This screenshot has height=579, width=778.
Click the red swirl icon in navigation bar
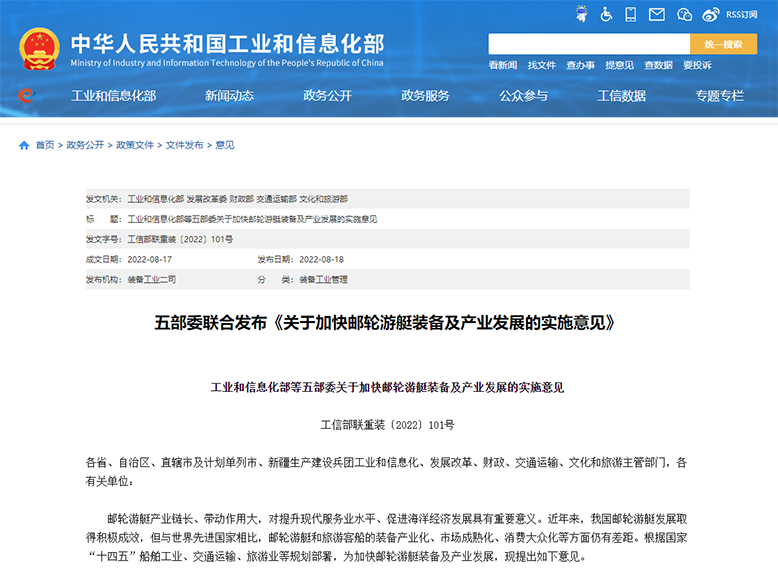click(x=26, y=95)
